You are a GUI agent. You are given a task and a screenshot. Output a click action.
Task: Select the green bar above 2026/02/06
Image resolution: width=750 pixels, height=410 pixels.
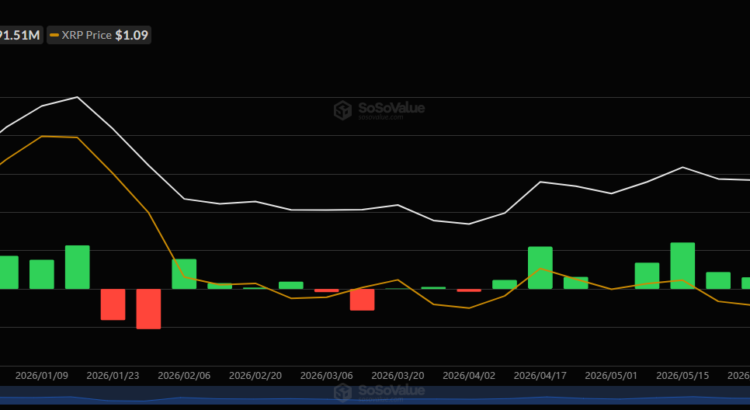(184, 274)
